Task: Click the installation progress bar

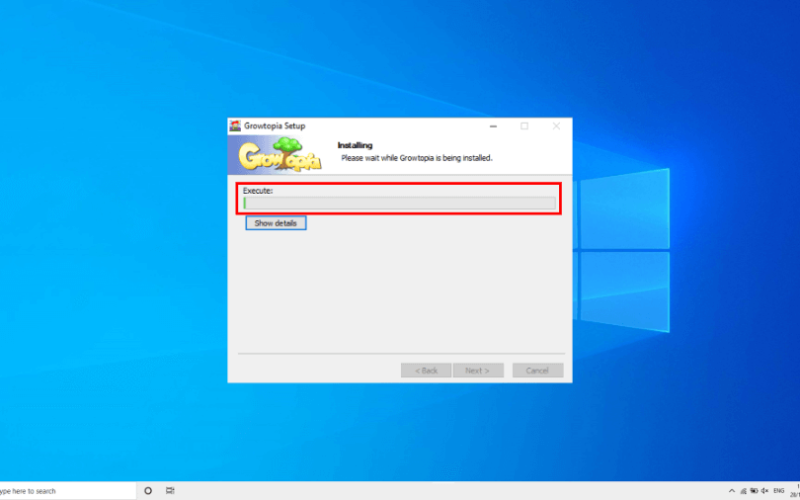Action: [399, 203]
